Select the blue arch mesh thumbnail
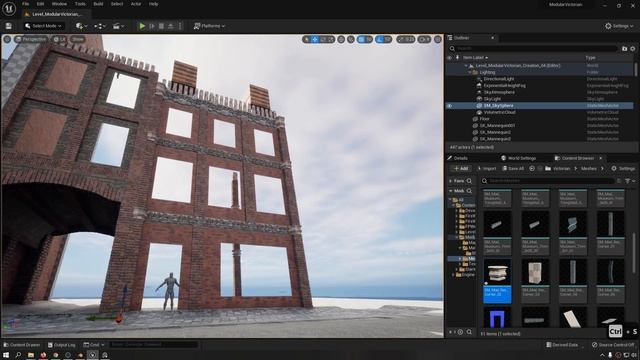The height and width of the screenshot is (360, 640). [x=497, y=318]
